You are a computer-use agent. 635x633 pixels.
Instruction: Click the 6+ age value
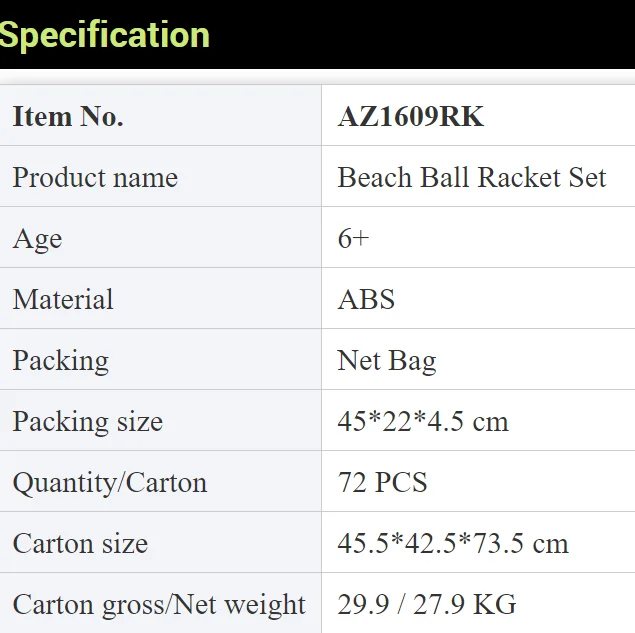(x=353, y=238)
